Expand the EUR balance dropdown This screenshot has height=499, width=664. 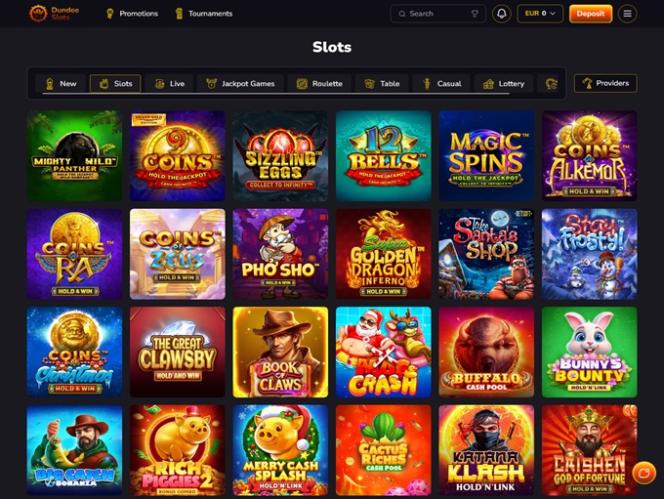tap(540, 14)
